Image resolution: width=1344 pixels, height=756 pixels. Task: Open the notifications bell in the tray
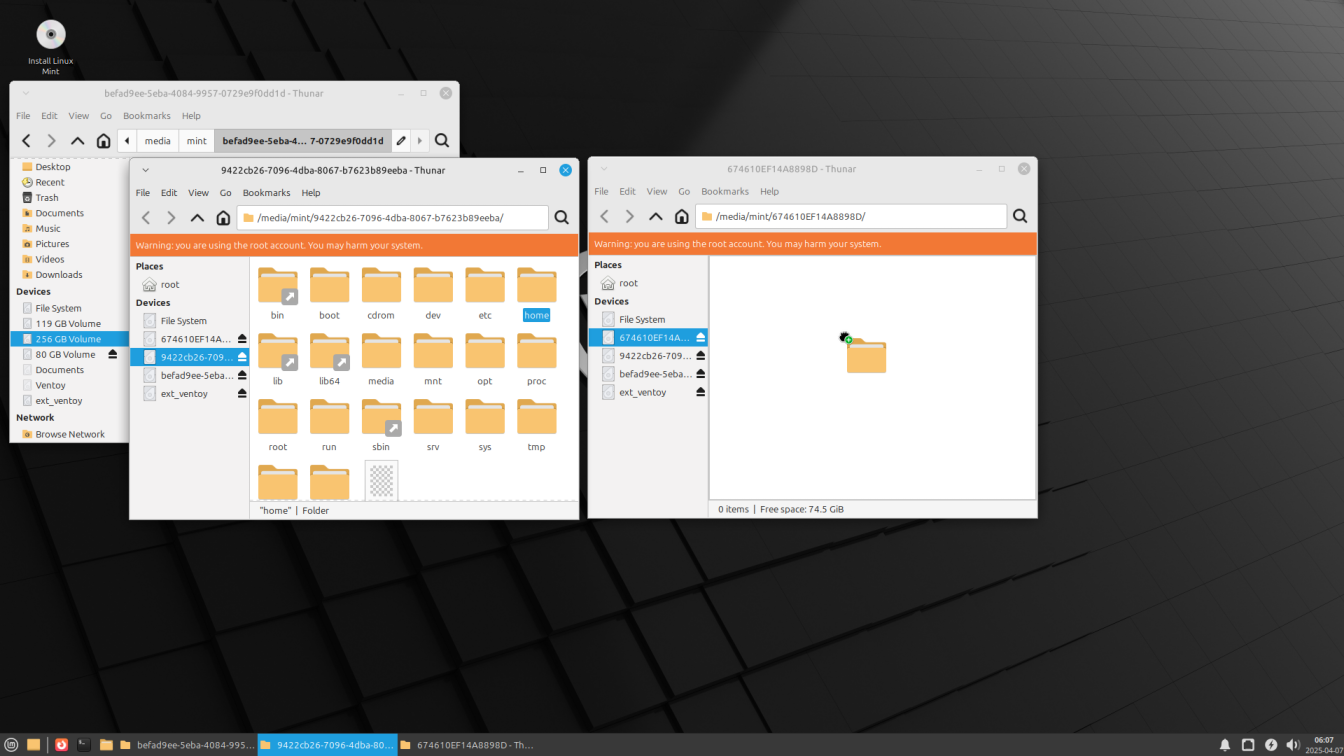pos(1225,745)
